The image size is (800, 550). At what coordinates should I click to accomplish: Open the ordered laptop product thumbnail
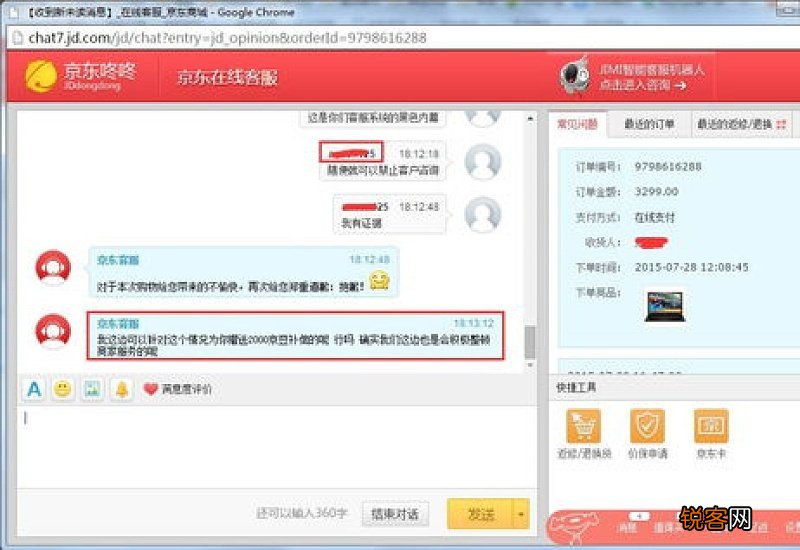pos(664,306)
